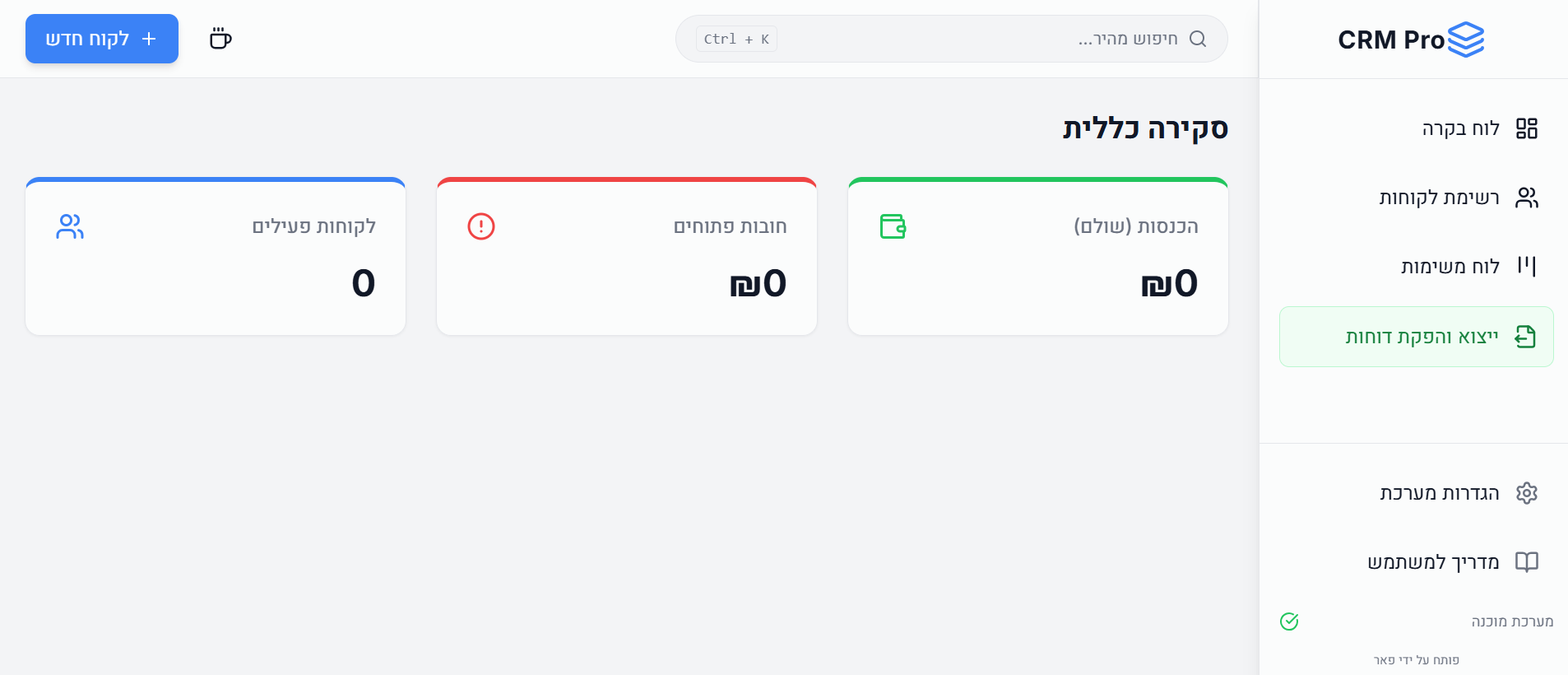
Task: Click the coffee cup icon in header
Action: click(x=220, y=39)
